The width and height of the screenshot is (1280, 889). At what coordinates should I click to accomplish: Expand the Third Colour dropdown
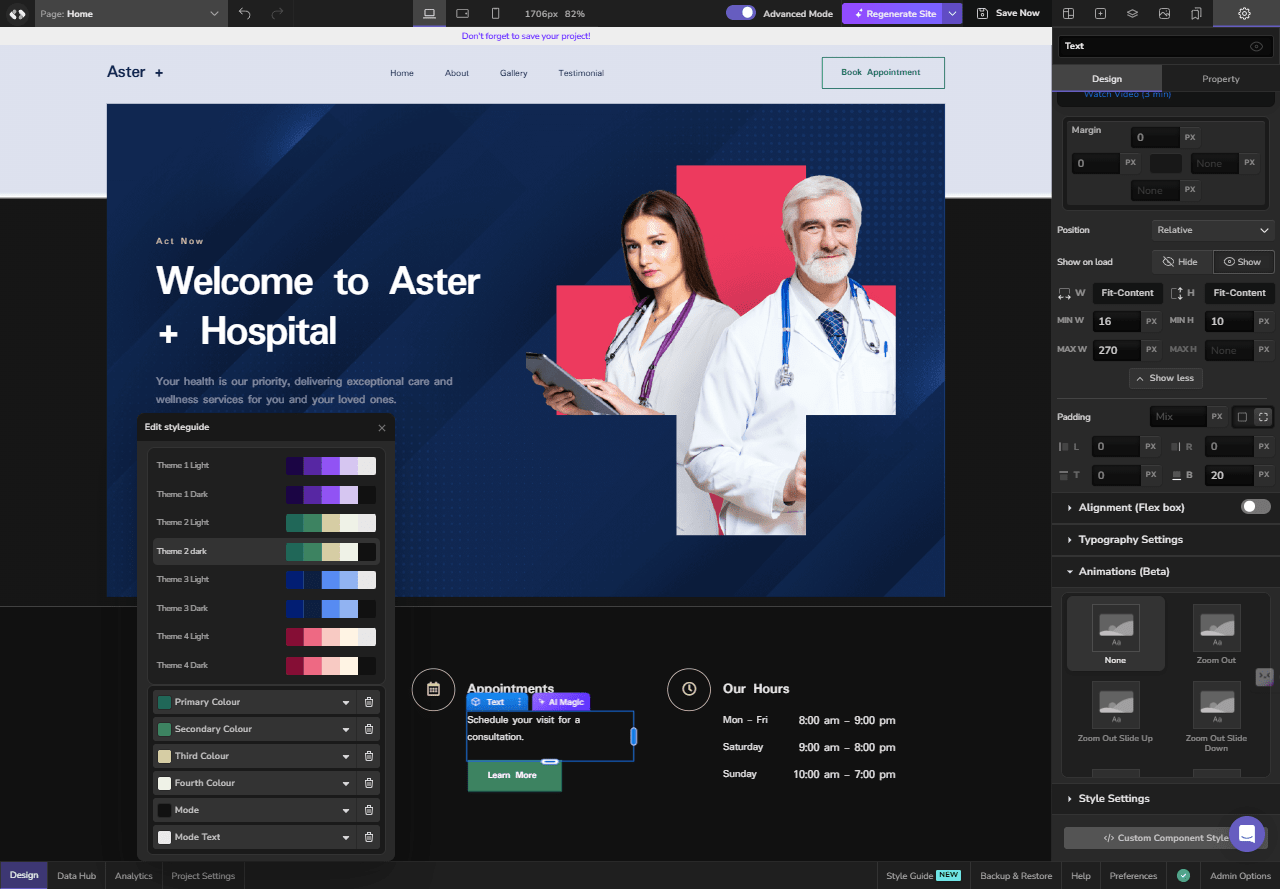(346, 756)
